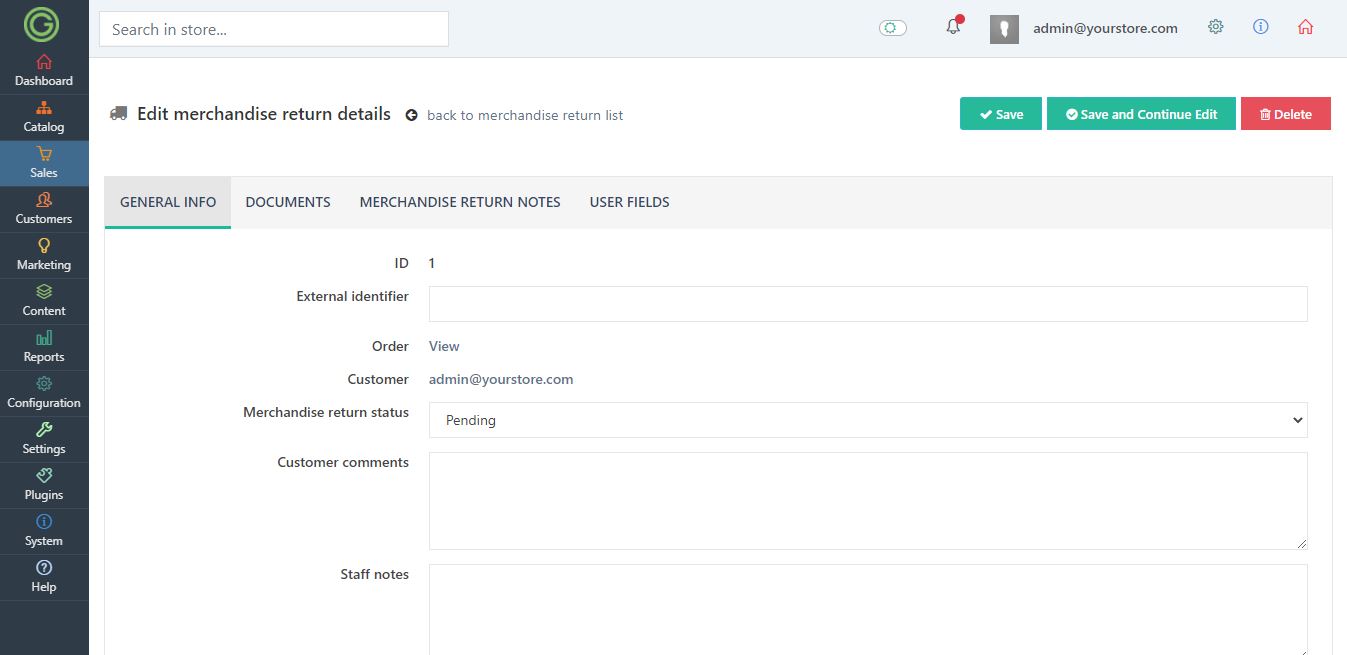The height and width of the screenshot is (655, 1347).
Task: Switch to the Merchandise Return Notes tab
Action: 460,202
